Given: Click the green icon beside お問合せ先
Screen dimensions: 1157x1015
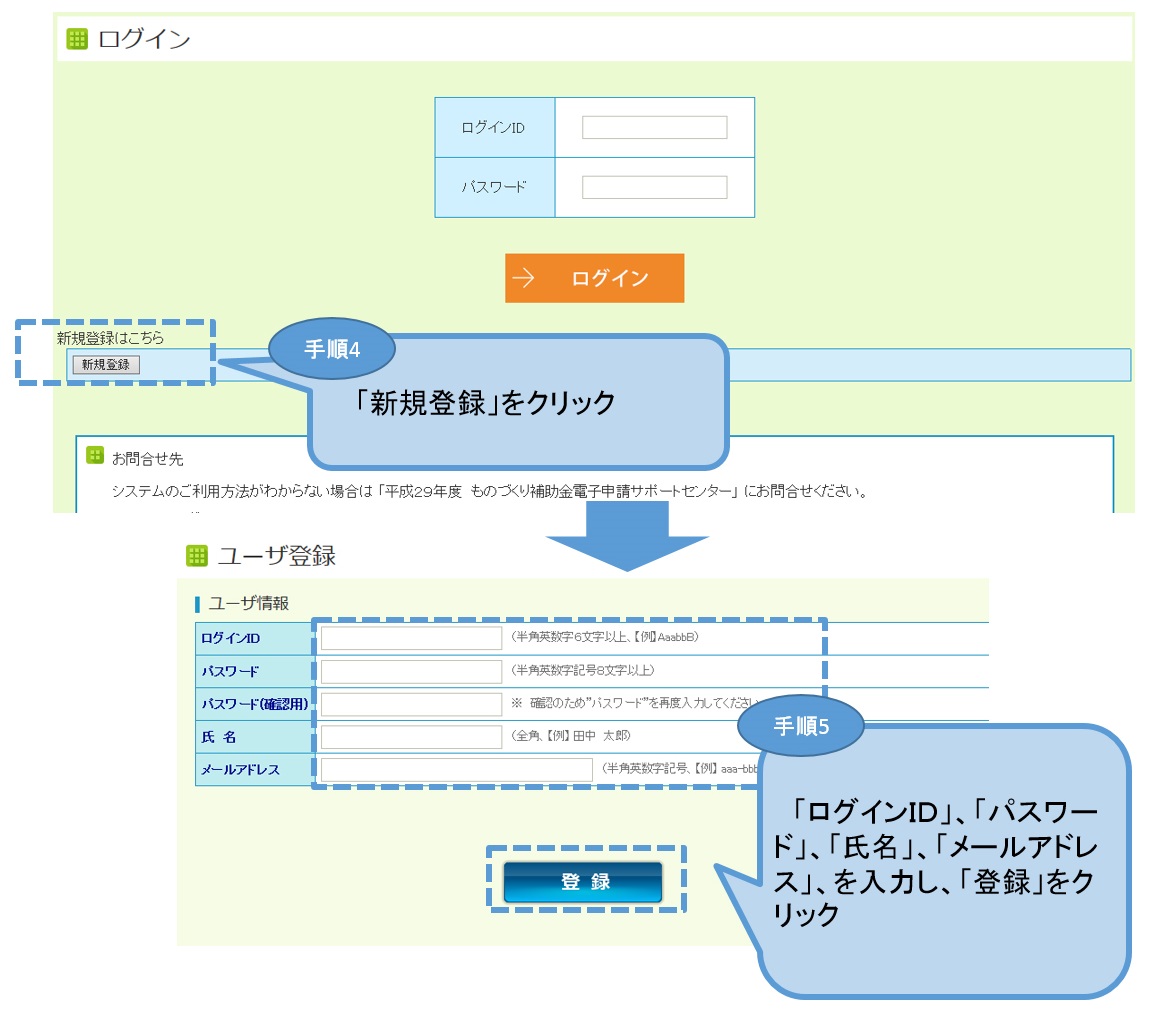Looking at the screenshot, I should (95, 455).
